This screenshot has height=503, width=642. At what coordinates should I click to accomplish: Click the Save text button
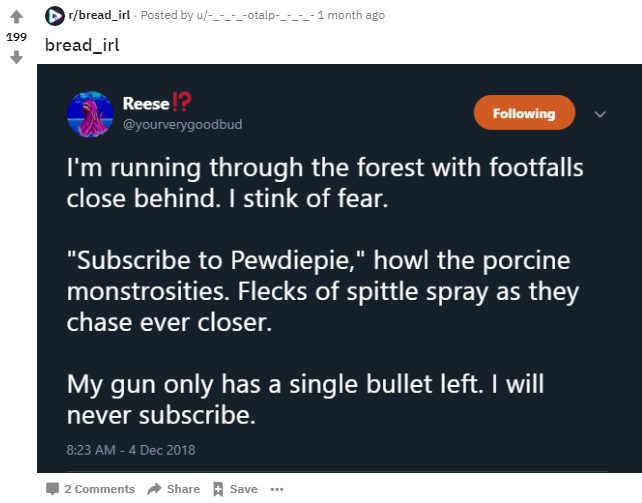click(244, 489)
